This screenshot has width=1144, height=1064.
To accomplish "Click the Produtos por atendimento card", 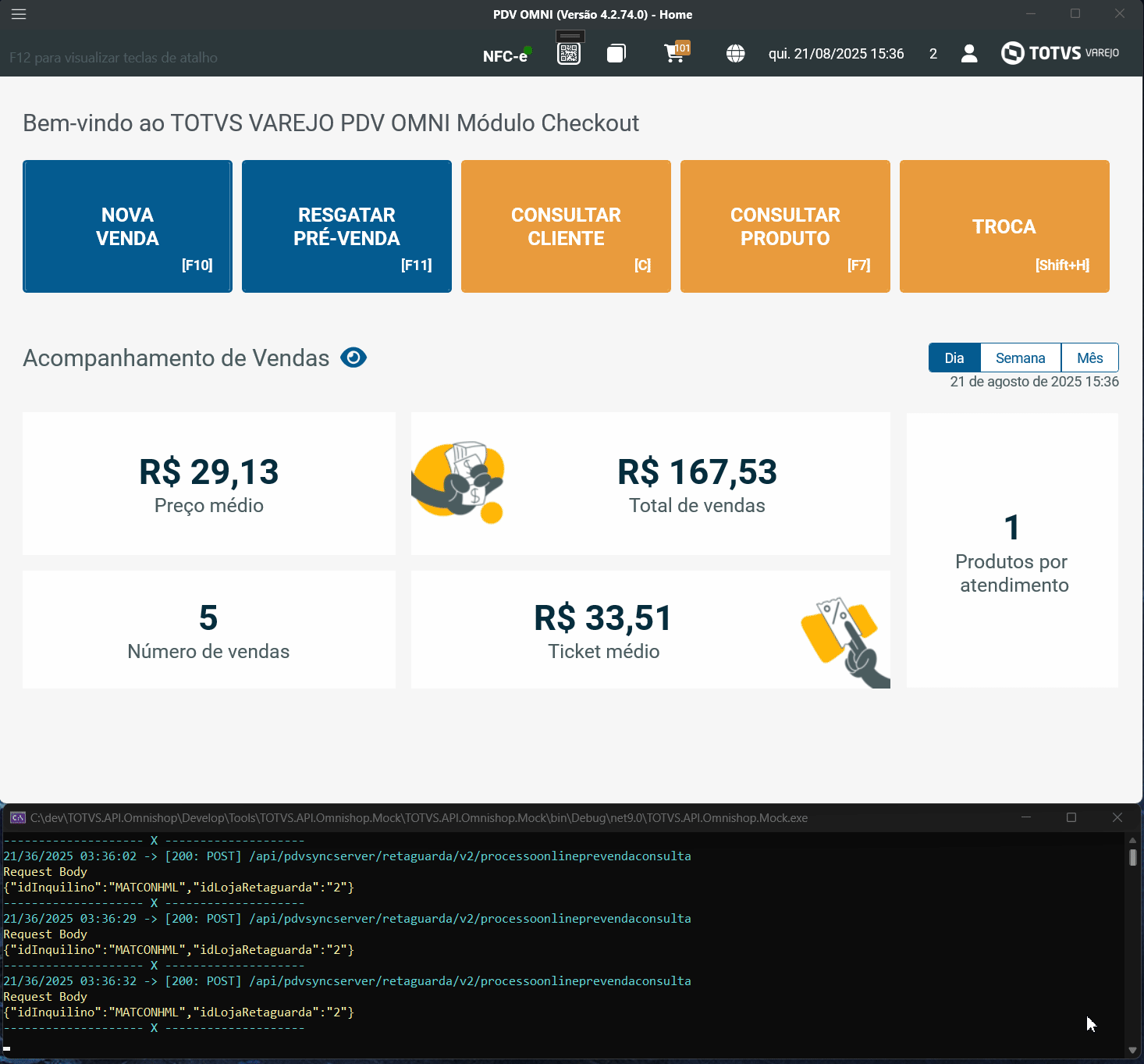I will pyautogui.click(x=1012, y=550).
